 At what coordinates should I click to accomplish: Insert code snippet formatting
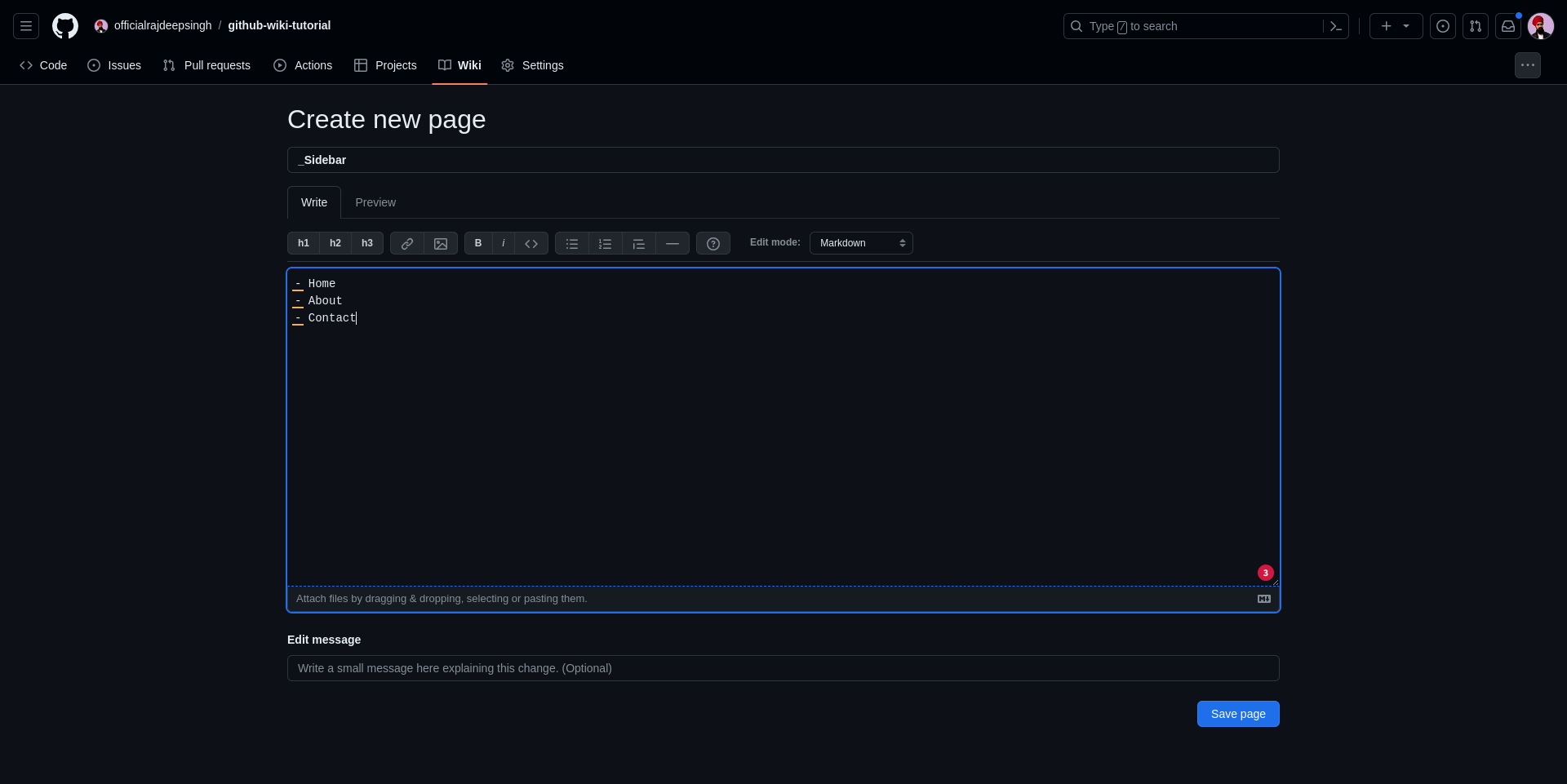pos(531,243)
